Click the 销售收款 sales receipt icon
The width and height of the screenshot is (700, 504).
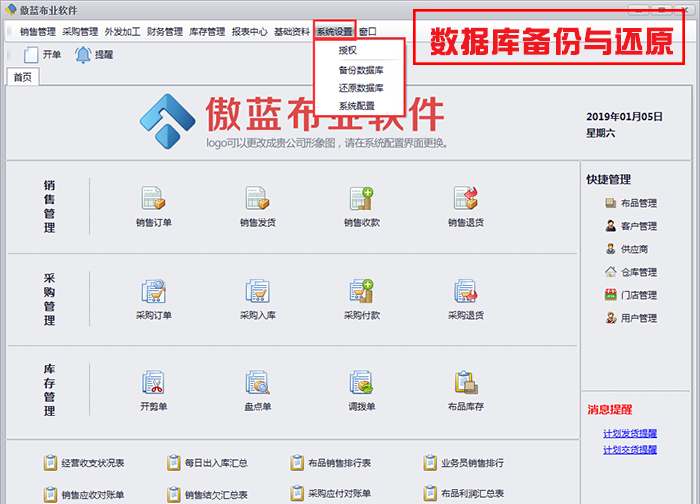click(361, 199)
